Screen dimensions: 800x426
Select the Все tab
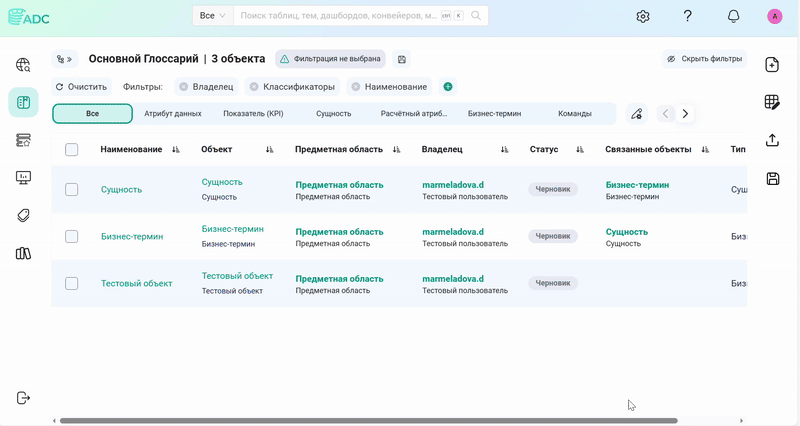click(x=92, y=114)
